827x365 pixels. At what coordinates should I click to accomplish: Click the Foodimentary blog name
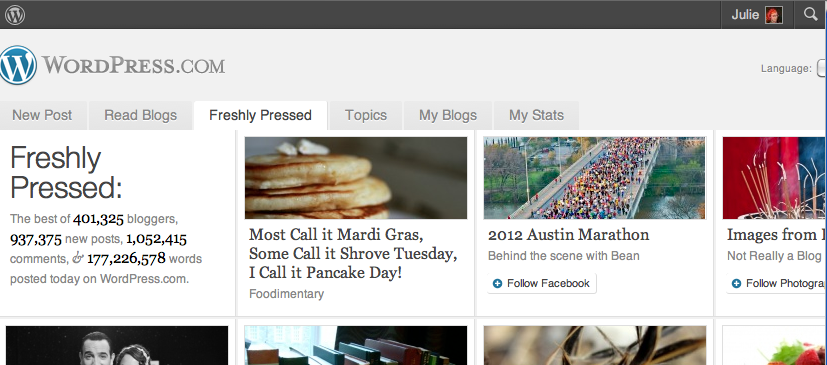click(286, 294)
